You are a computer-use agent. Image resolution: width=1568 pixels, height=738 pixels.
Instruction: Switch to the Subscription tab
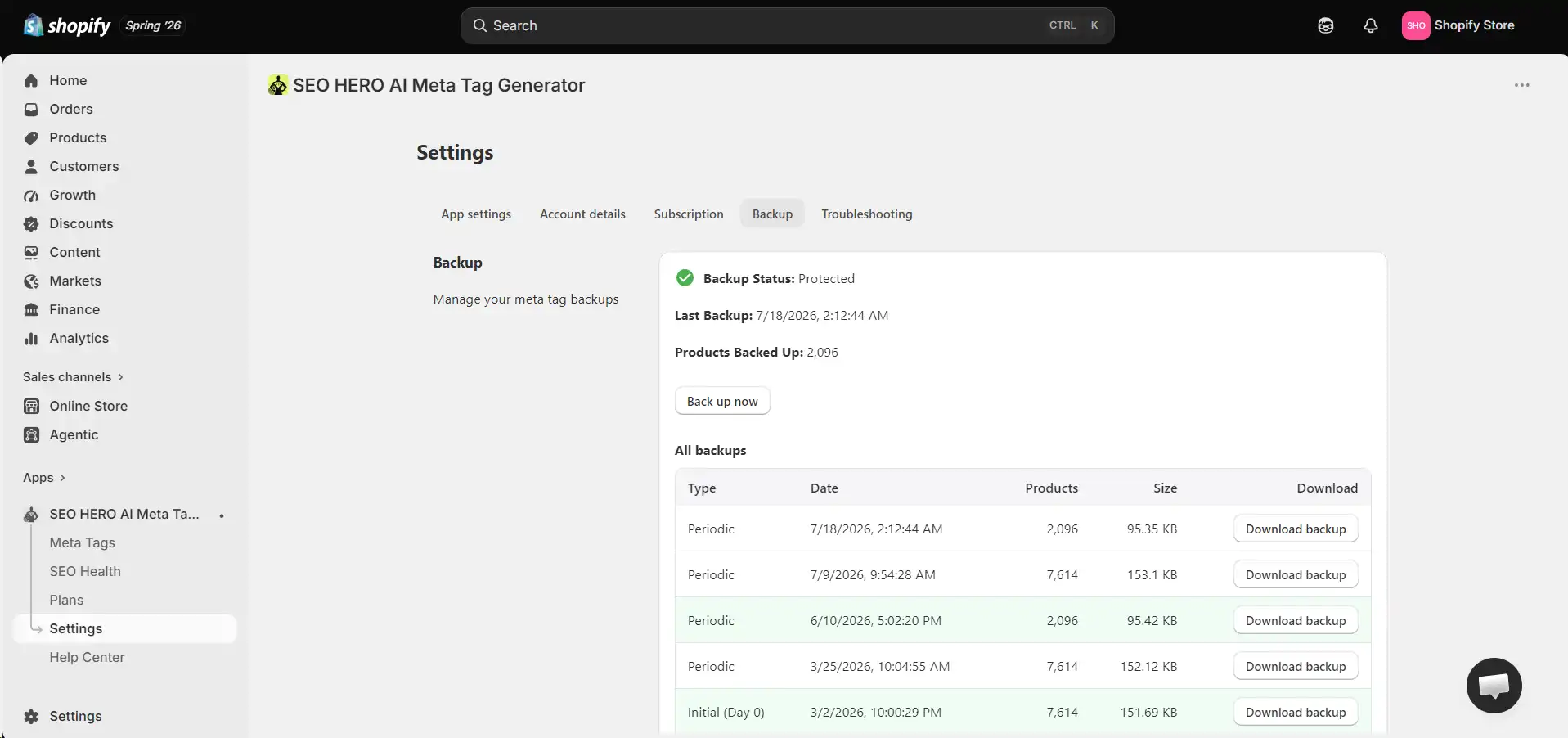point(689,214)
